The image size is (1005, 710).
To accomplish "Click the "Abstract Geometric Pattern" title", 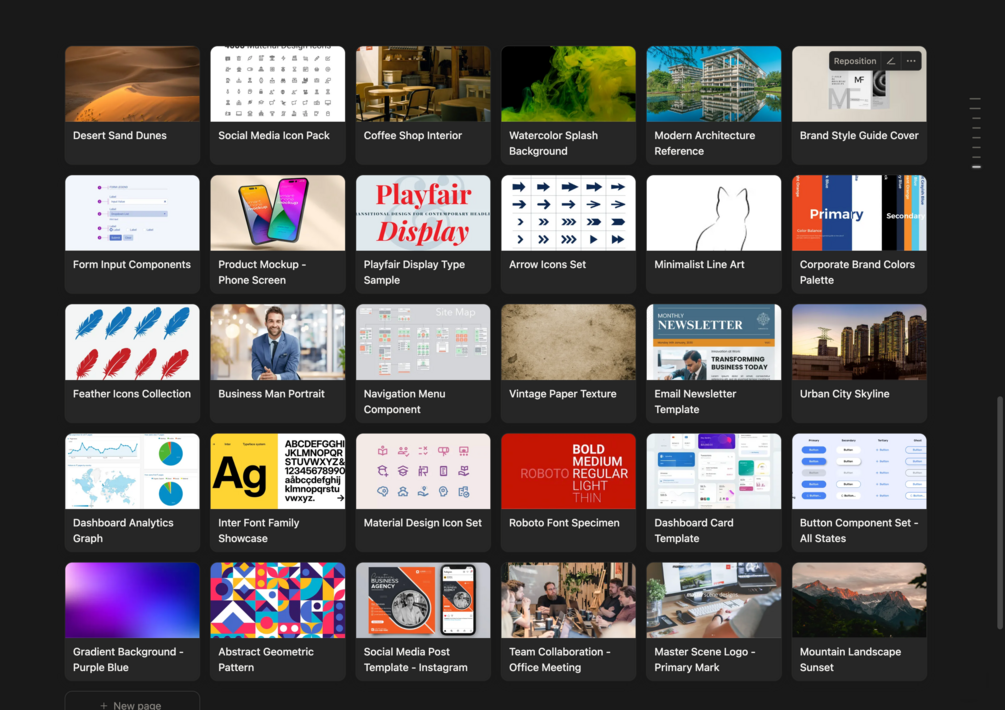I will click(x=266, y=659).
